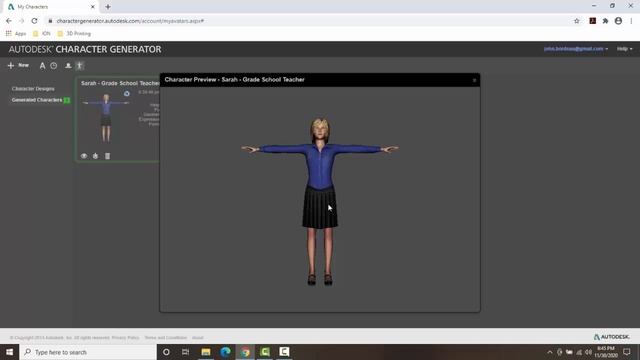Click the Windows taskbar search box

point(88,352)
